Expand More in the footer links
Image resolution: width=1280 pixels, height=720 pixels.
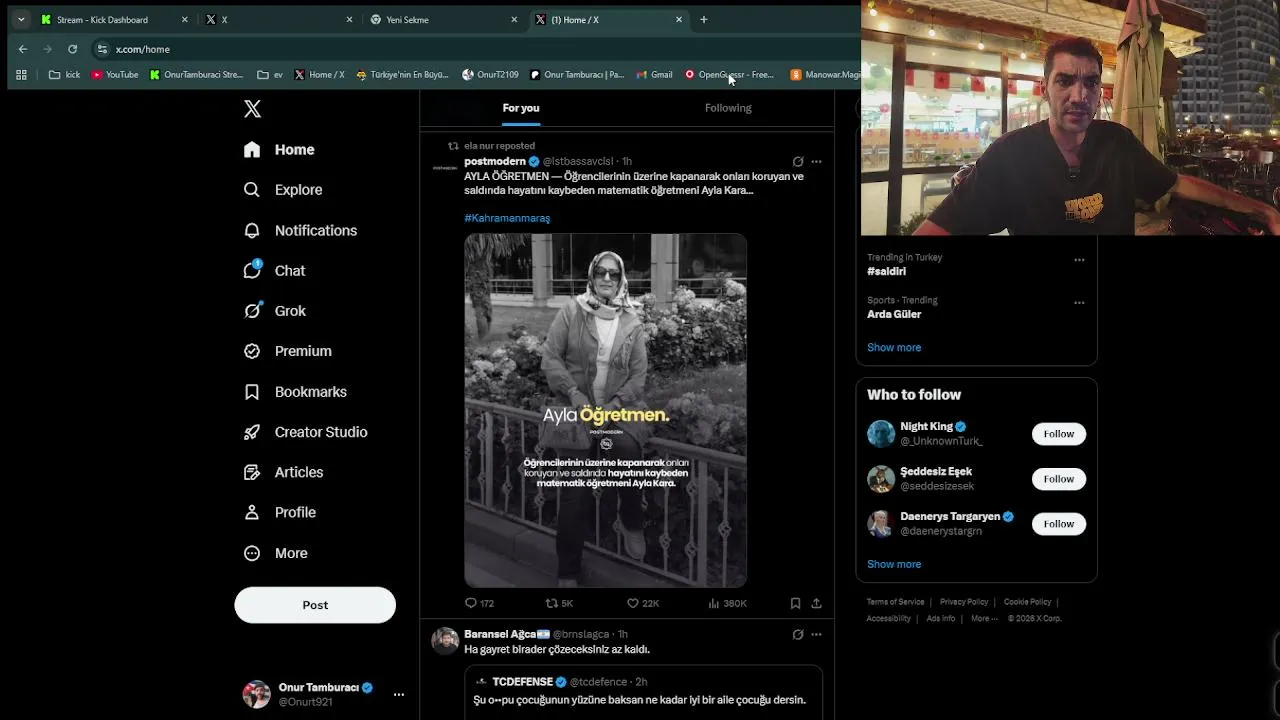(x=984, y=618)
